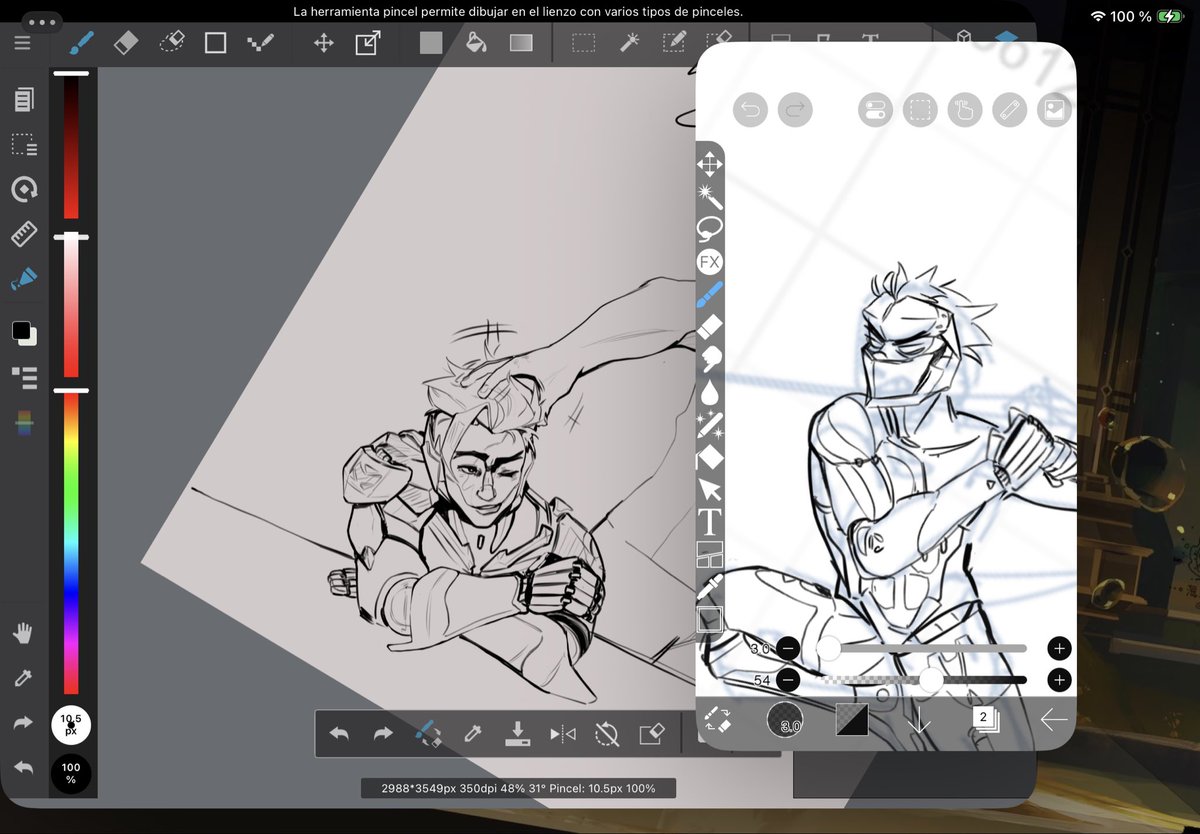Select the Selection Pen tool in MediBang
Screen dimensions: 1200x834
click(x=674, y=43)
